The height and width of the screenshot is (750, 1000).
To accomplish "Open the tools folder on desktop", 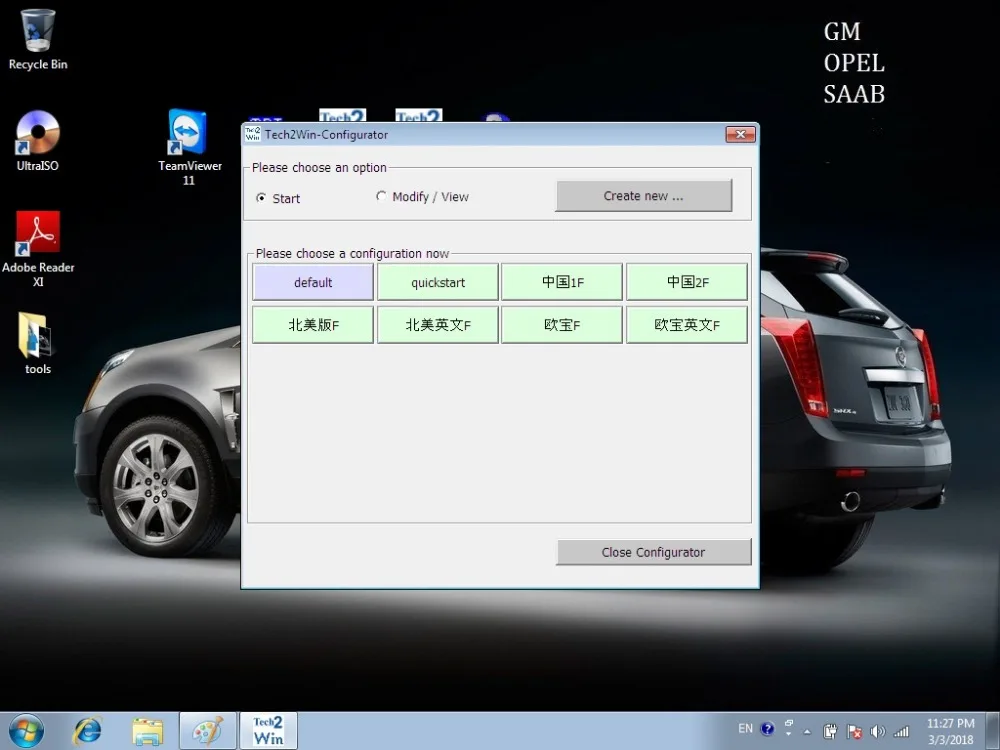I will click(x=38, y=343).
